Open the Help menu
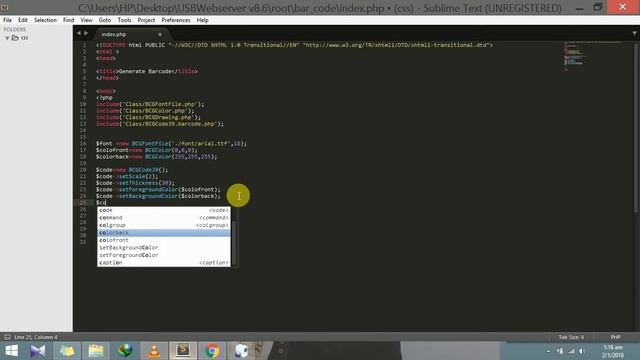The height and width of the screenshot is (360, 640). click(x=202, y=20)
